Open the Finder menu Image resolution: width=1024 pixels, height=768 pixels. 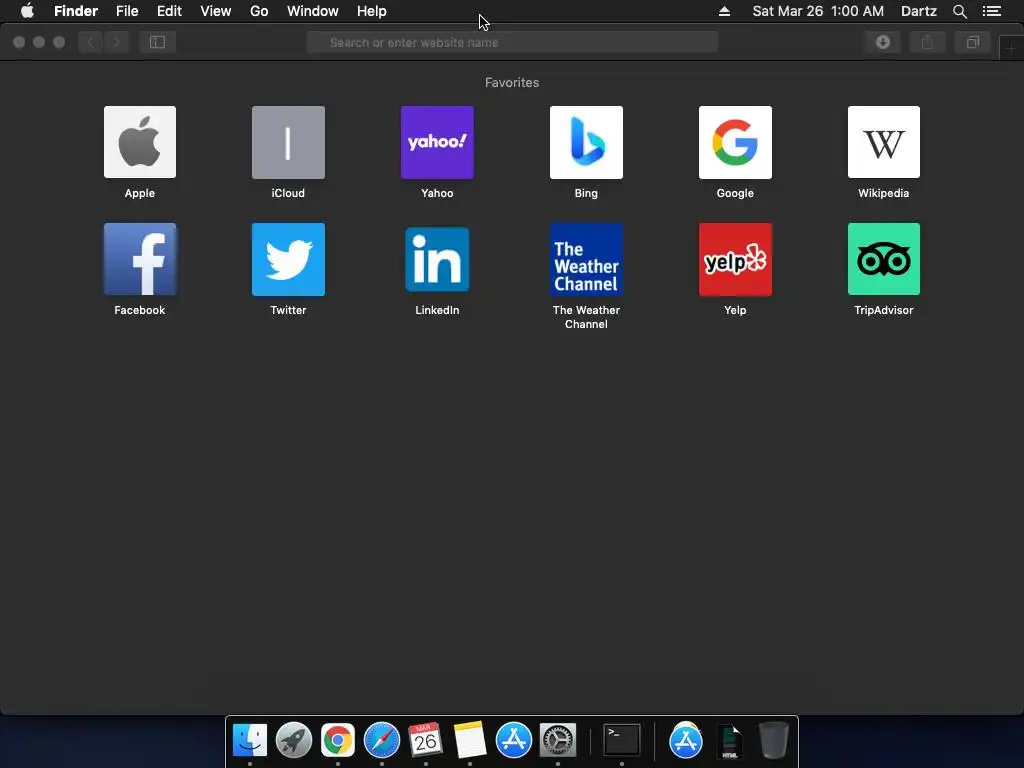[x=76, y=11]
